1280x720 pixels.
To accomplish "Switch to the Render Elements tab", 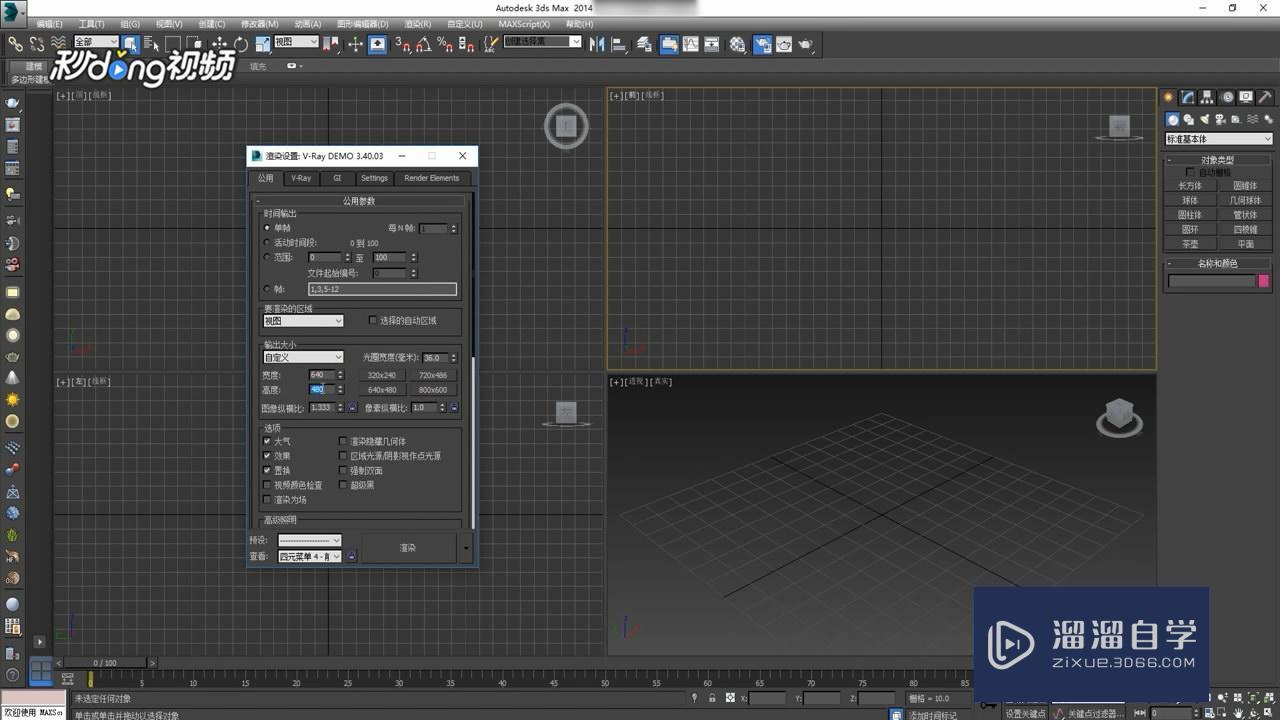I will click(432, 178).
